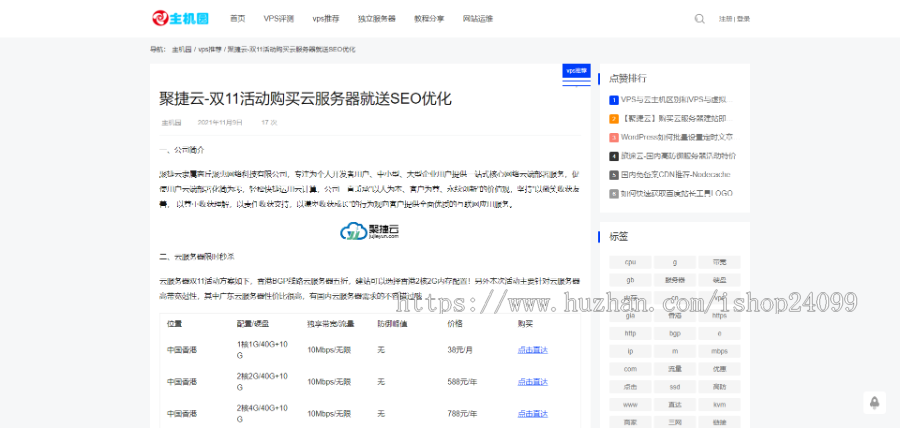Image resolution: width=900 pixels, height=428 pixels.
Task: Select the 流量 tag
Action: point(674,369)
